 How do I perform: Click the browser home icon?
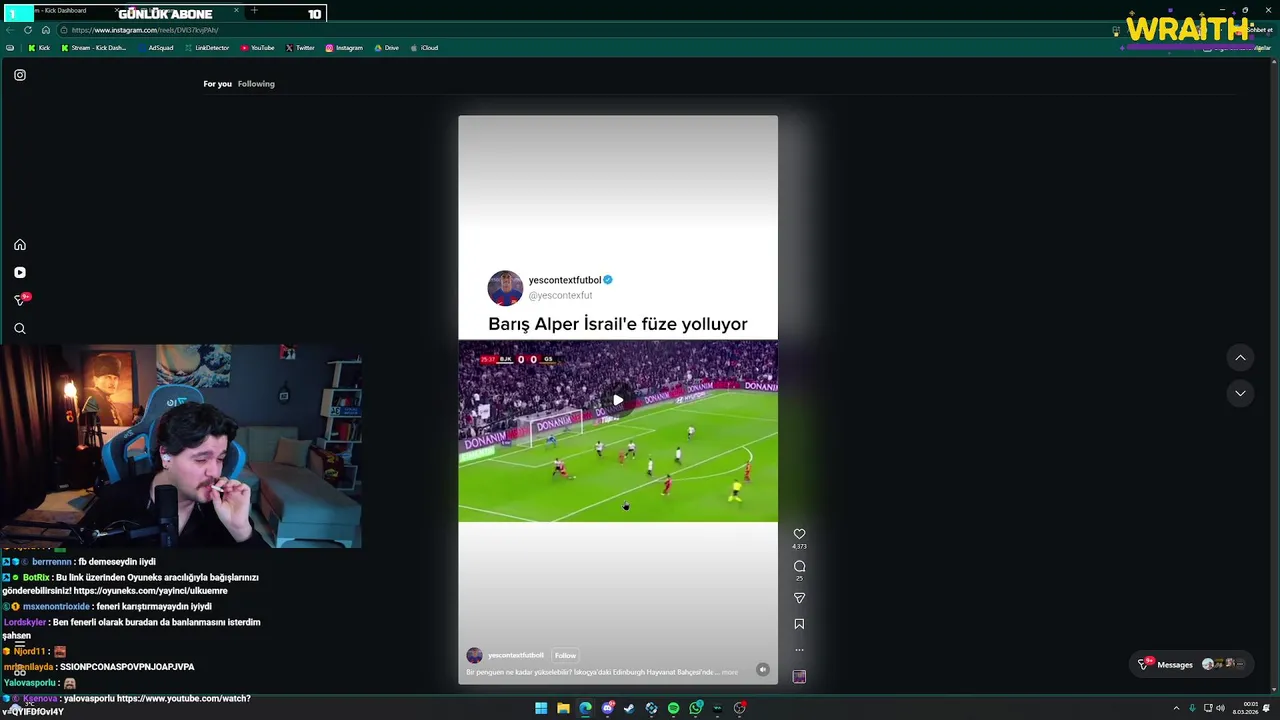45,30
